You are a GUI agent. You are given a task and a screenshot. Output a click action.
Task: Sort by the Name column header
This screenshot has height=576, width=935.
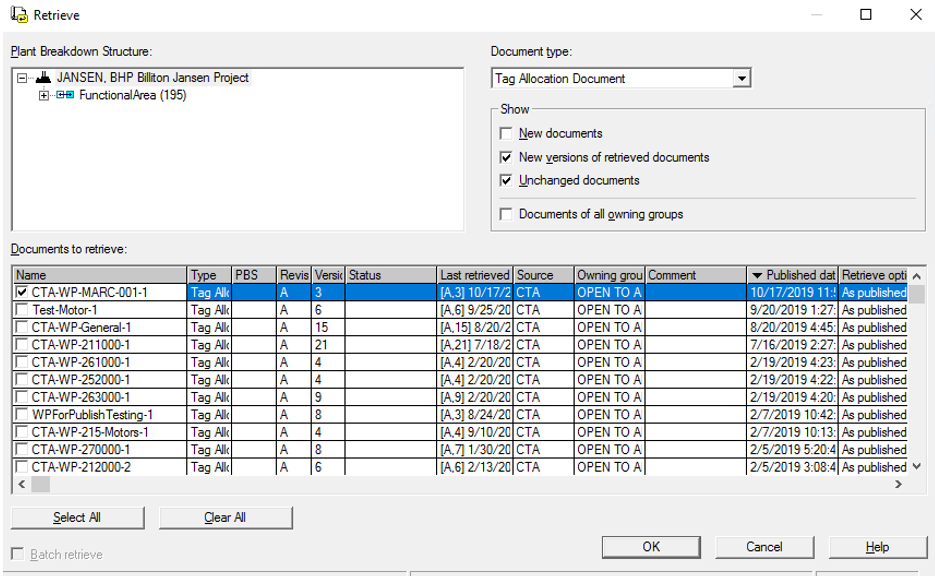(x=100, y=275)
